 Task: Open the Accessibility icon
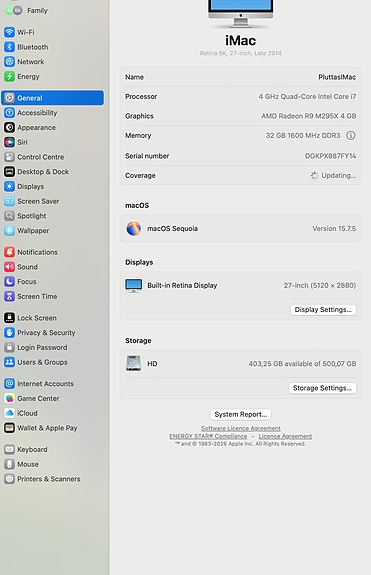tap(10, 113)
